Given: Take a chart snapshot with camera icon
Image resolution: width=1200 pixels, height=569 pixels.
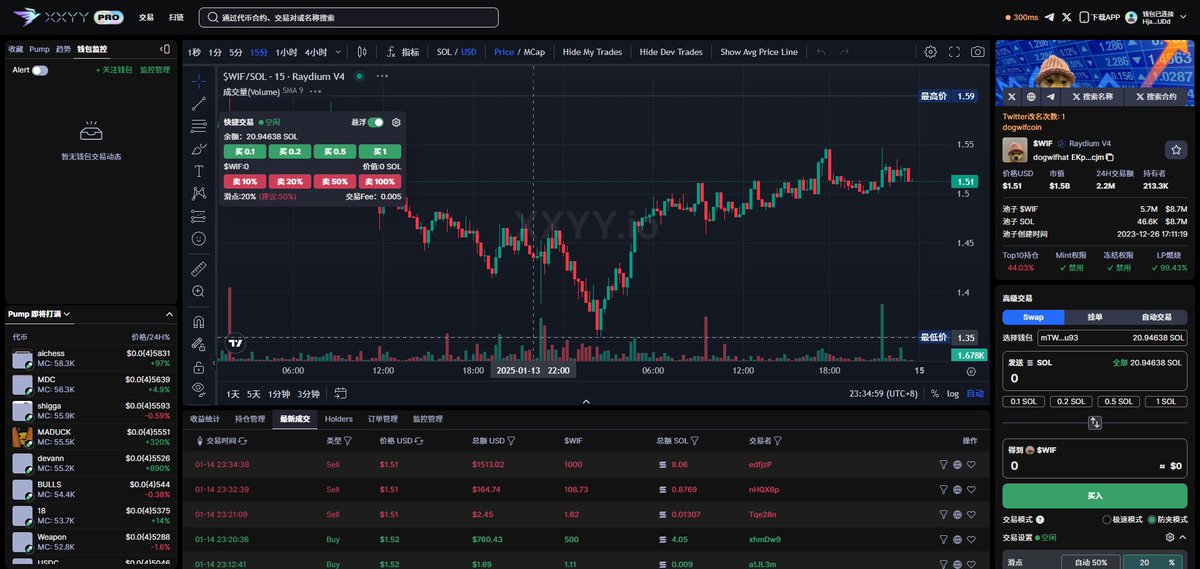Looking at the screenshot, I should [x=977, y=52].
